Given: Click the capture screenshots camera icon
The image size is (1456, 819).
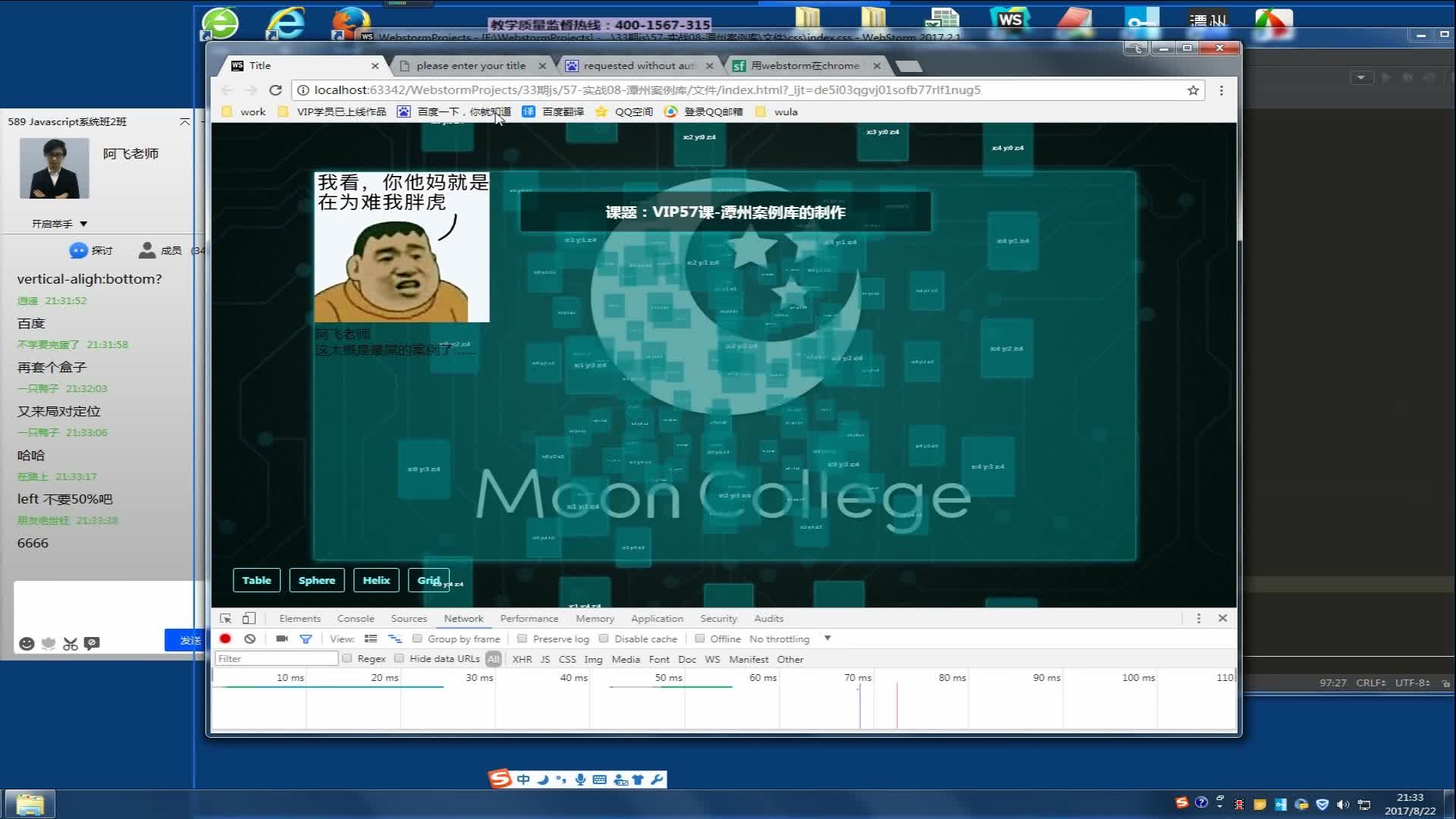Looking at the screenshot, I should (281, 639).
